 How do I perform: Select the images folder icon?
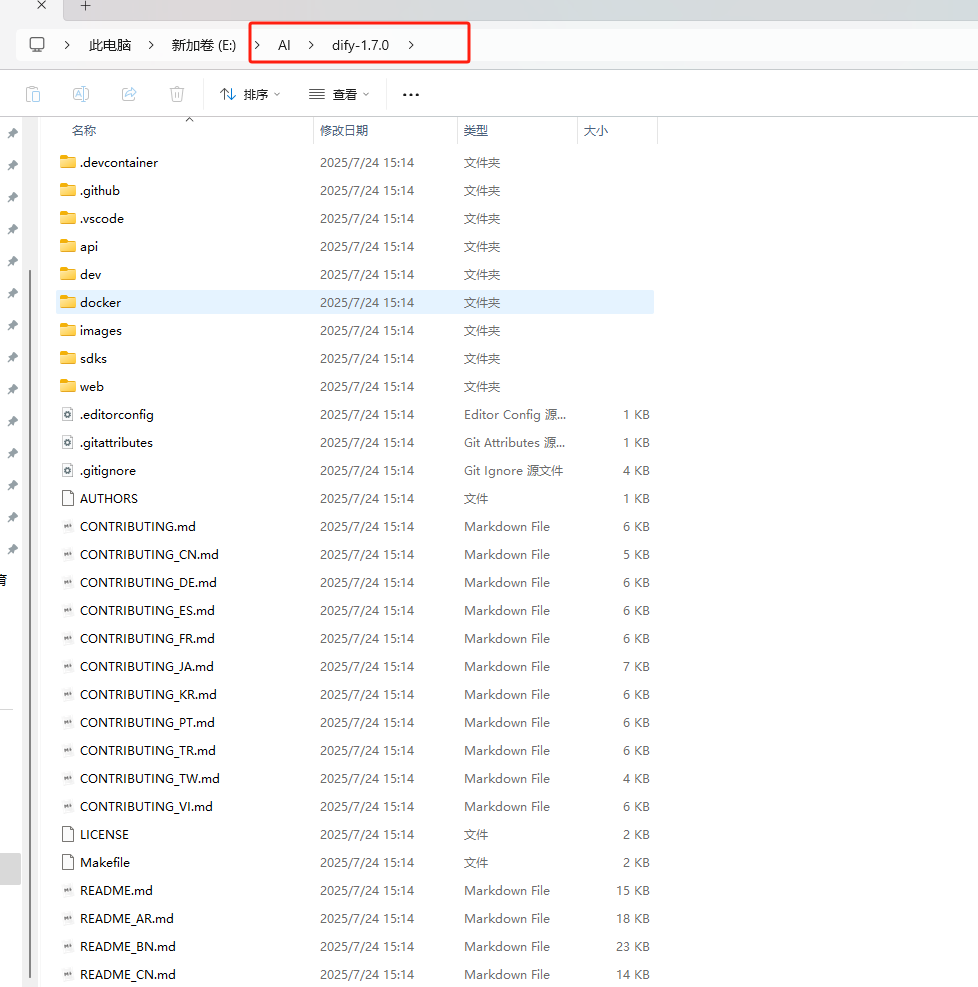click(68, 330)
